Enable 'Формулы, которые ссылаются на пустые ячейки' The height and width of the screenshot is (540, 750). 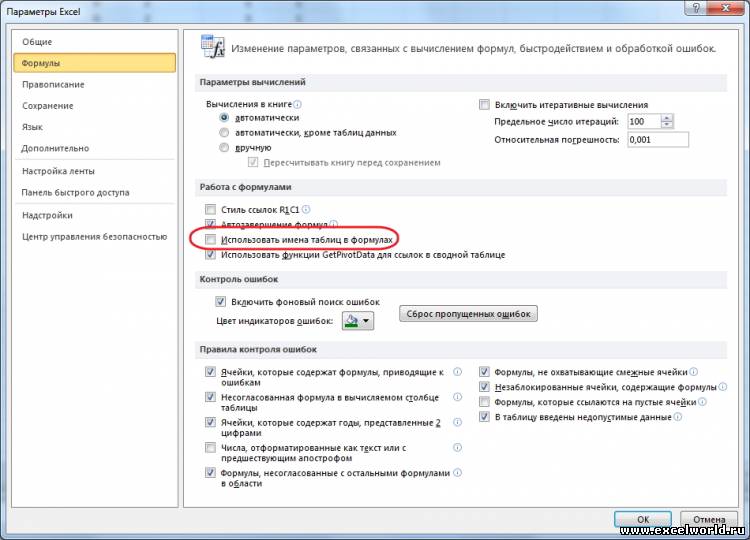[x=484, y=402]
